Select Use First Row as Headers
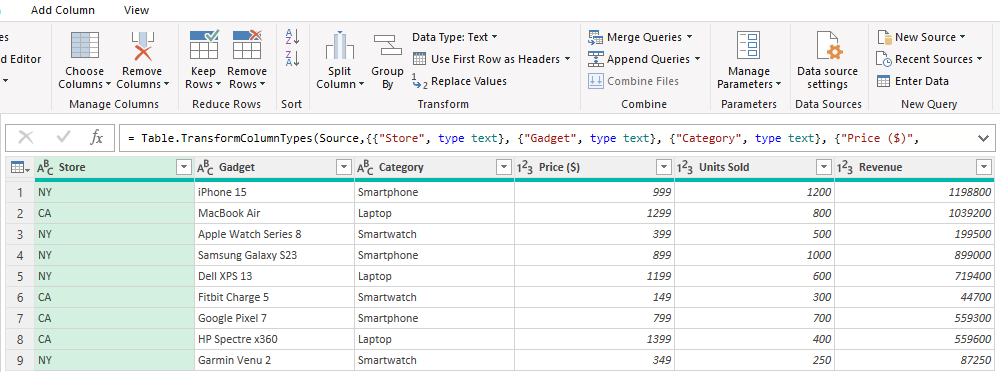This screenshot has height=372, width=1000. (491, 59)
